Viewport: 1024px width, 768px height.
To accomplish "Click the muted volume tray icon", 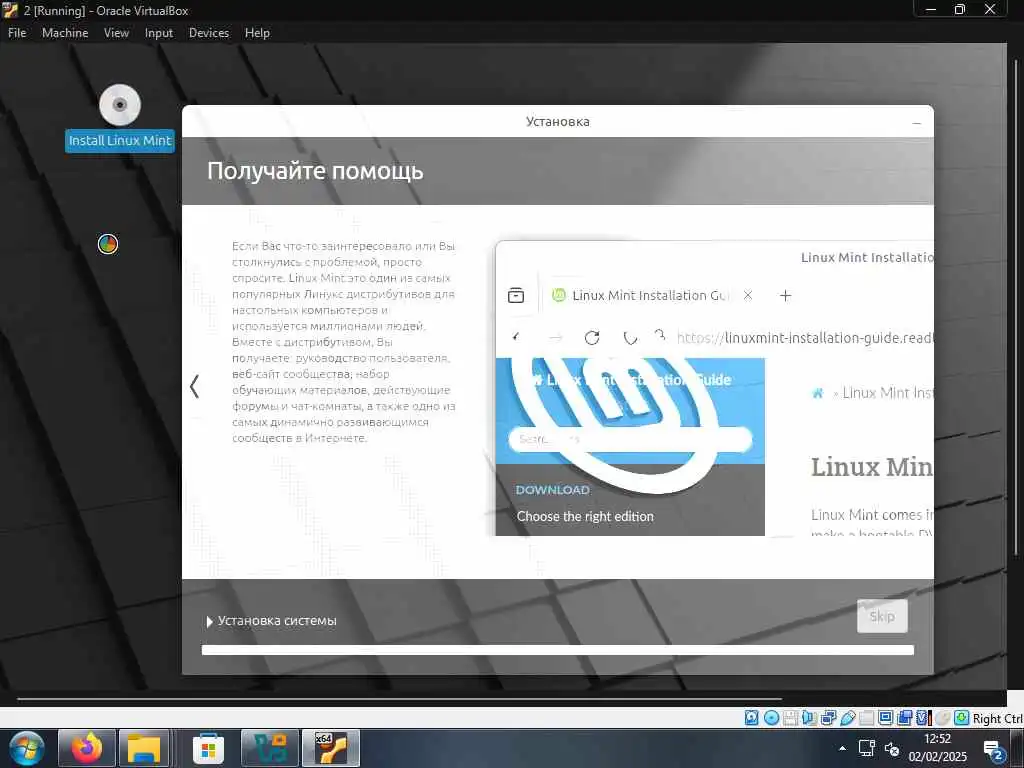I will click(x=892, y=748).
